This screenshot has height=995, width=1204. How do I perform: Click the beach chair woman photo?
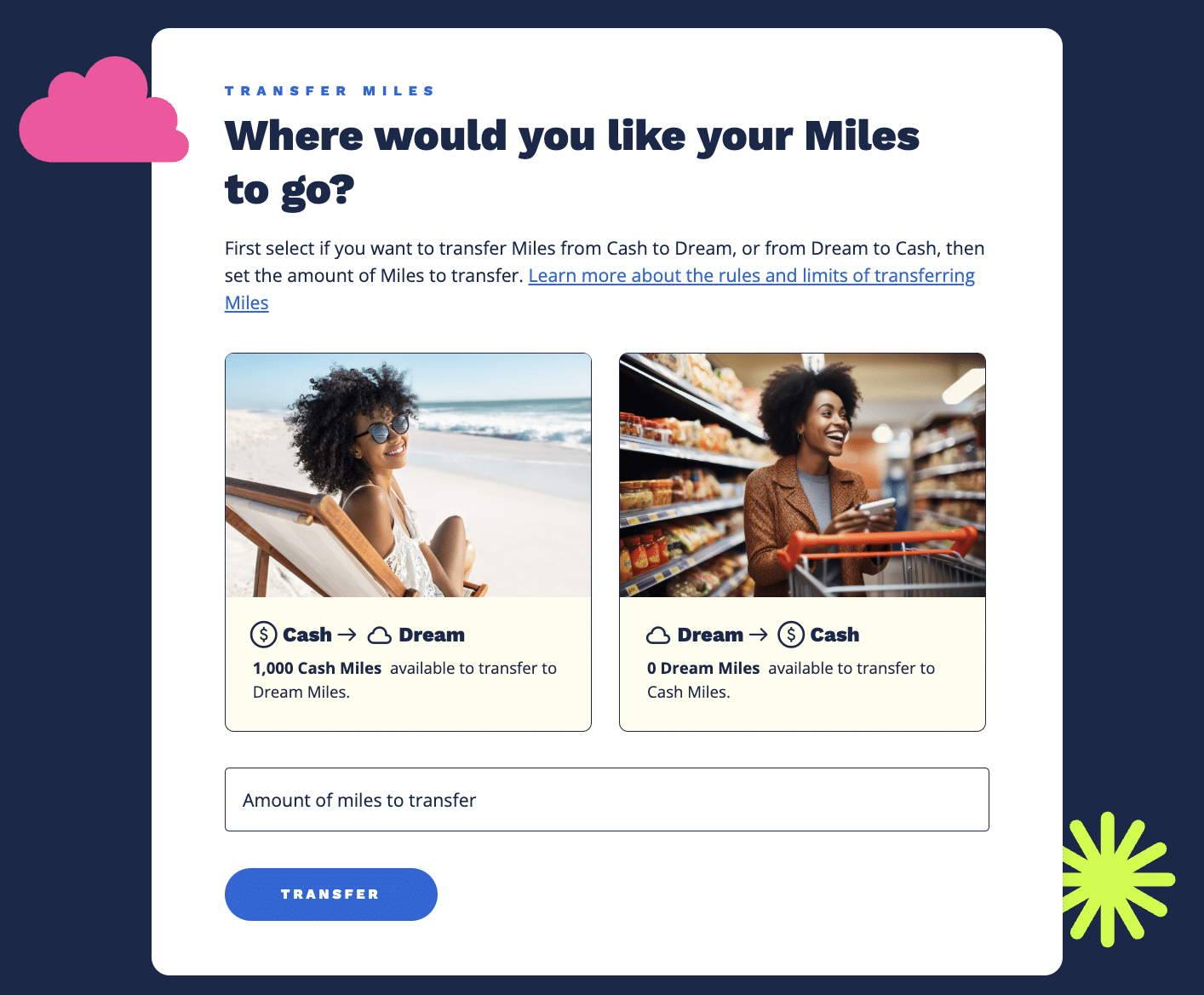pos(408,475)
